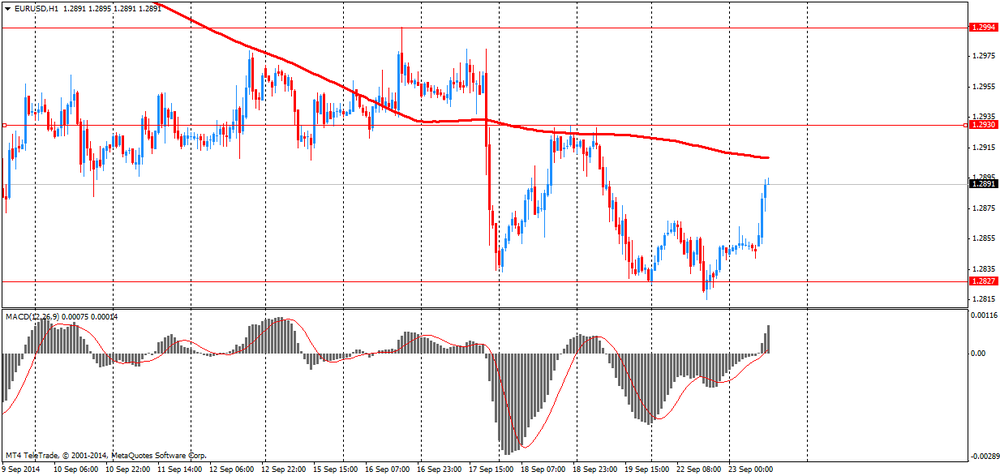The height and width of the screenshot is (476, 1000).
Task: Click the 9 Sep 2014 date label
Action: [x=22, y=468]
